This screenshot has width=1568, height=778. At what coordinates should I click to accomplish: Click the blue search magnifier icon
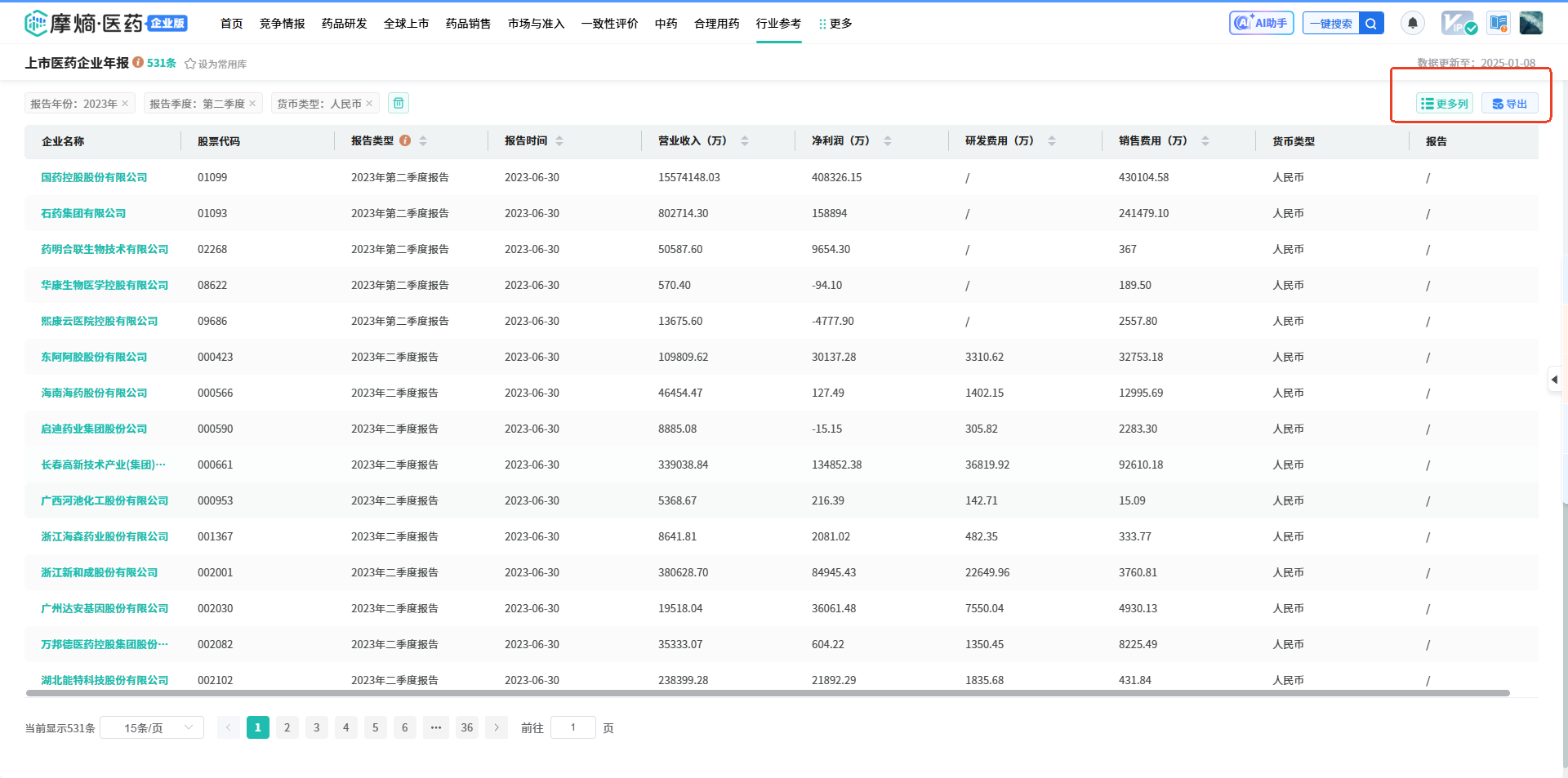tap(1371, 24)
